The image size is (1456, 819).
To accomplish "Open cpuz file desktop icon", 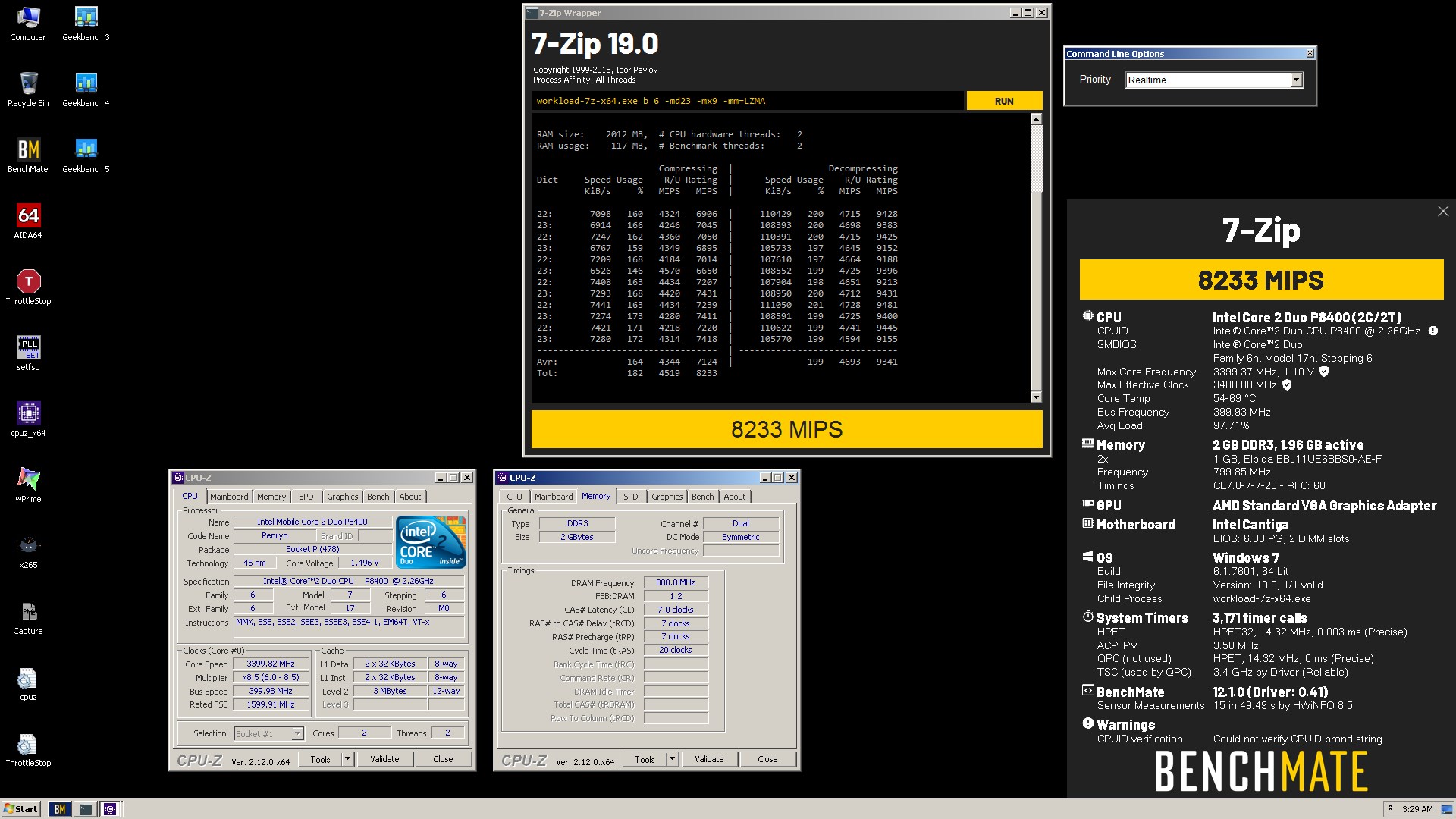I will pos(28,683).
